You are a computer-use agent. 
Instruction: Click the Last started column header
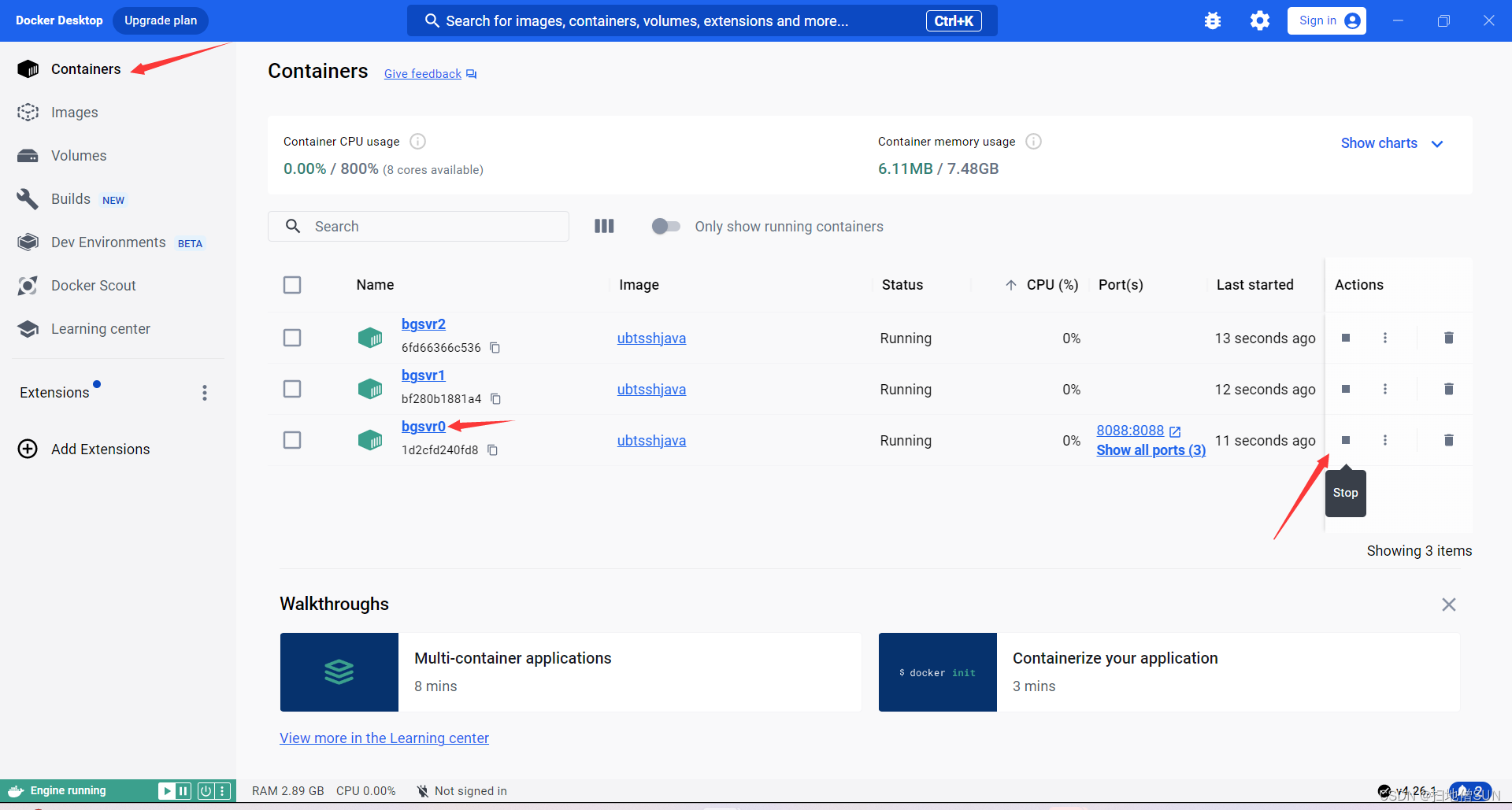pyautogui.click(x=1255, y=285)
